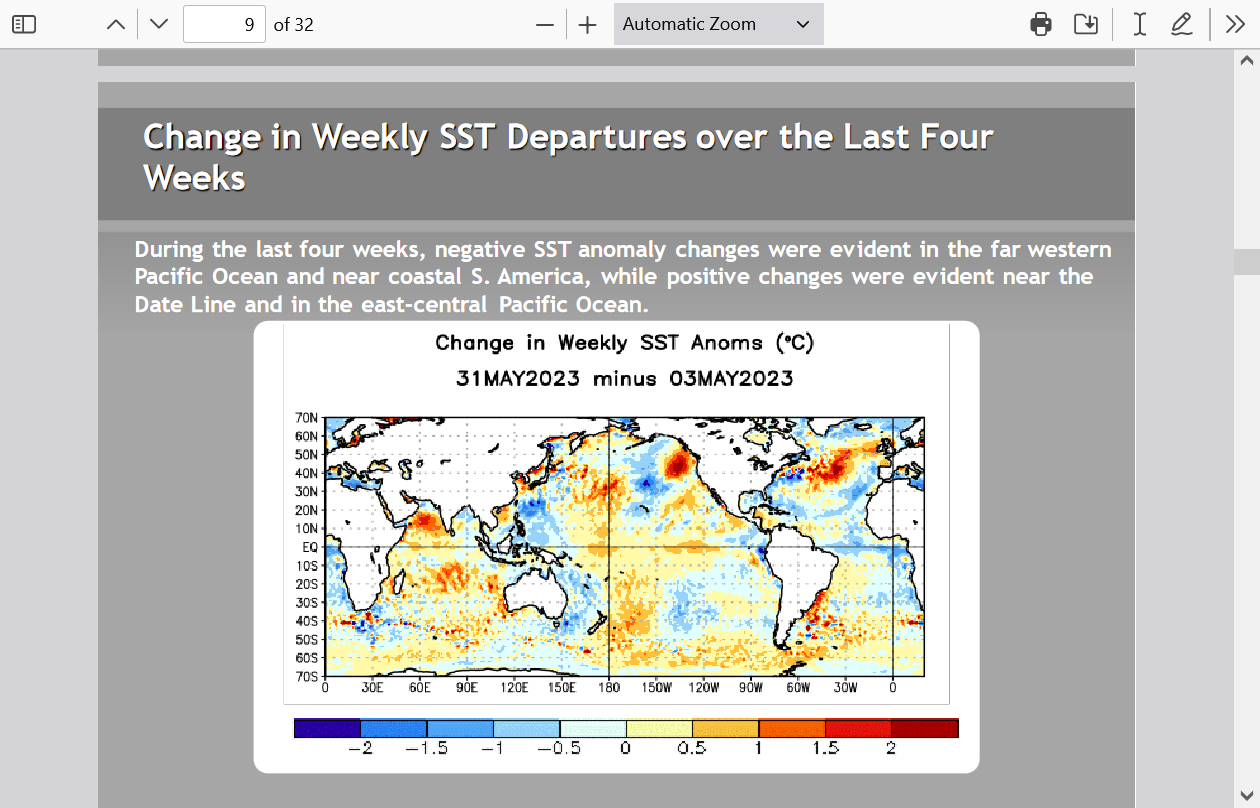Click the '60S' latitude axis label

coord(307,658)
